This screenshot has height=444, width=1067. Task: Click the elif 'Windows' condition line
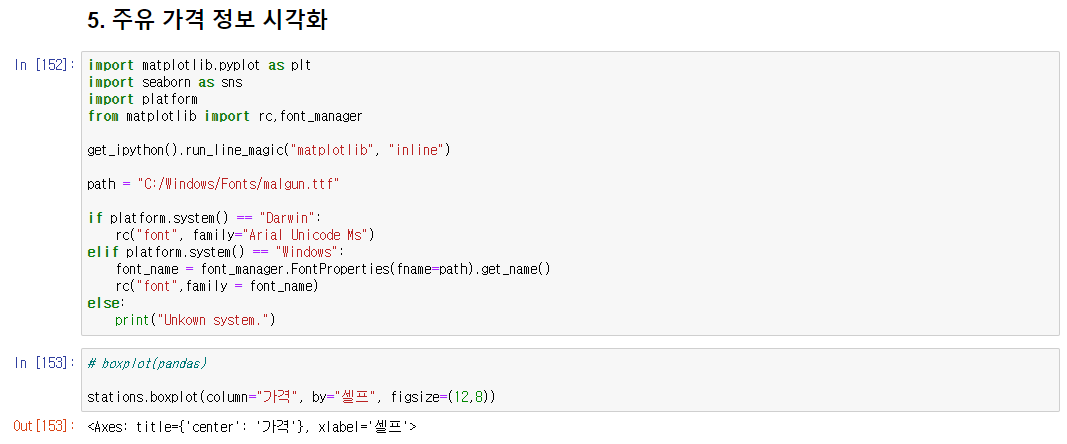(215, 252)
